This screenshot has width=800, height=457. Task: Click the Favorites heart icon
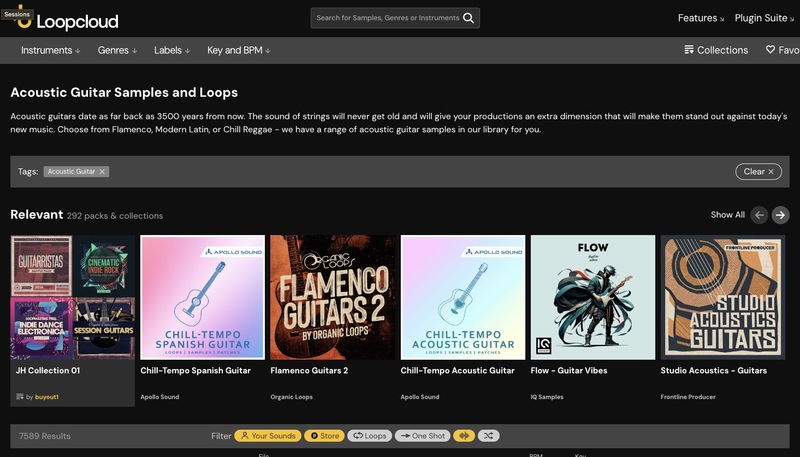(771, 50)
